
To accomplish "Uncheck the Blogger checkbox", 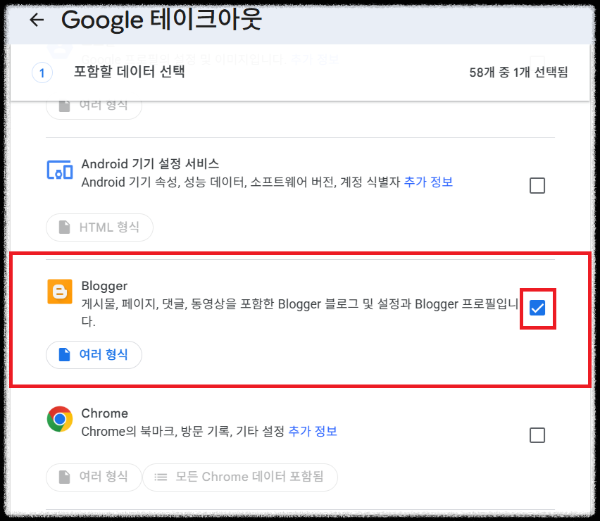I will coord(537,308).
